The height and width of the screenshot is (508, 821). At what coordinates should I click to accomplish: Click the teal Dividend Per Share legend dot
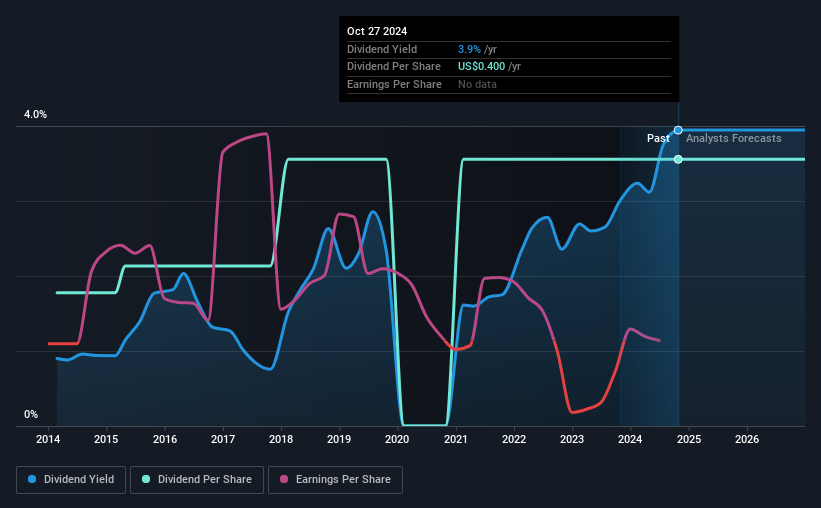point(146,479)
